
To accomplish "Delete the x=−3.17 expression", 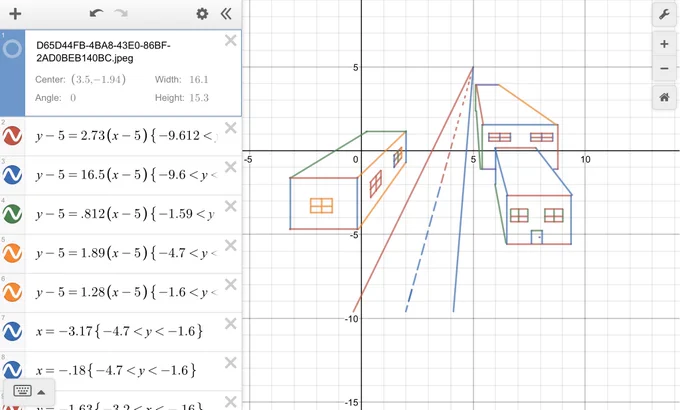I will point(231,323).
